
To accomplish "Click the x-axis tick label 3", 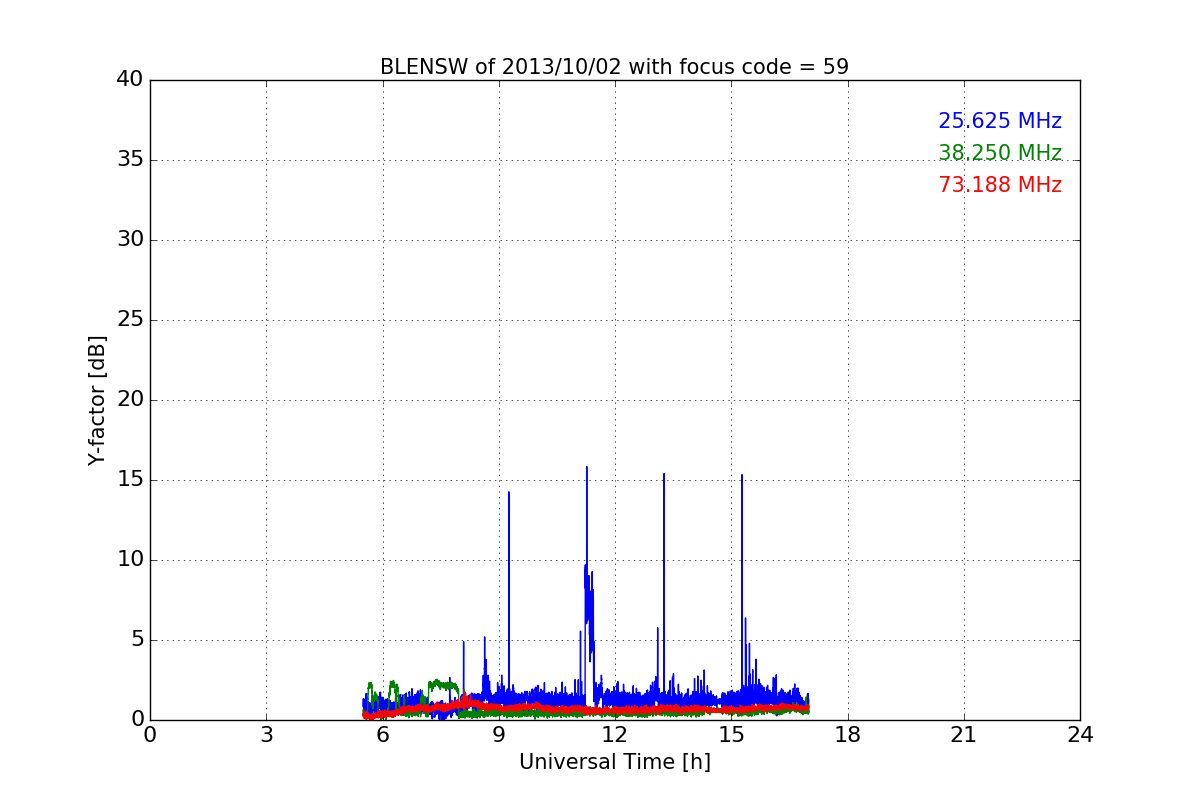I will [x=266, y=735].
